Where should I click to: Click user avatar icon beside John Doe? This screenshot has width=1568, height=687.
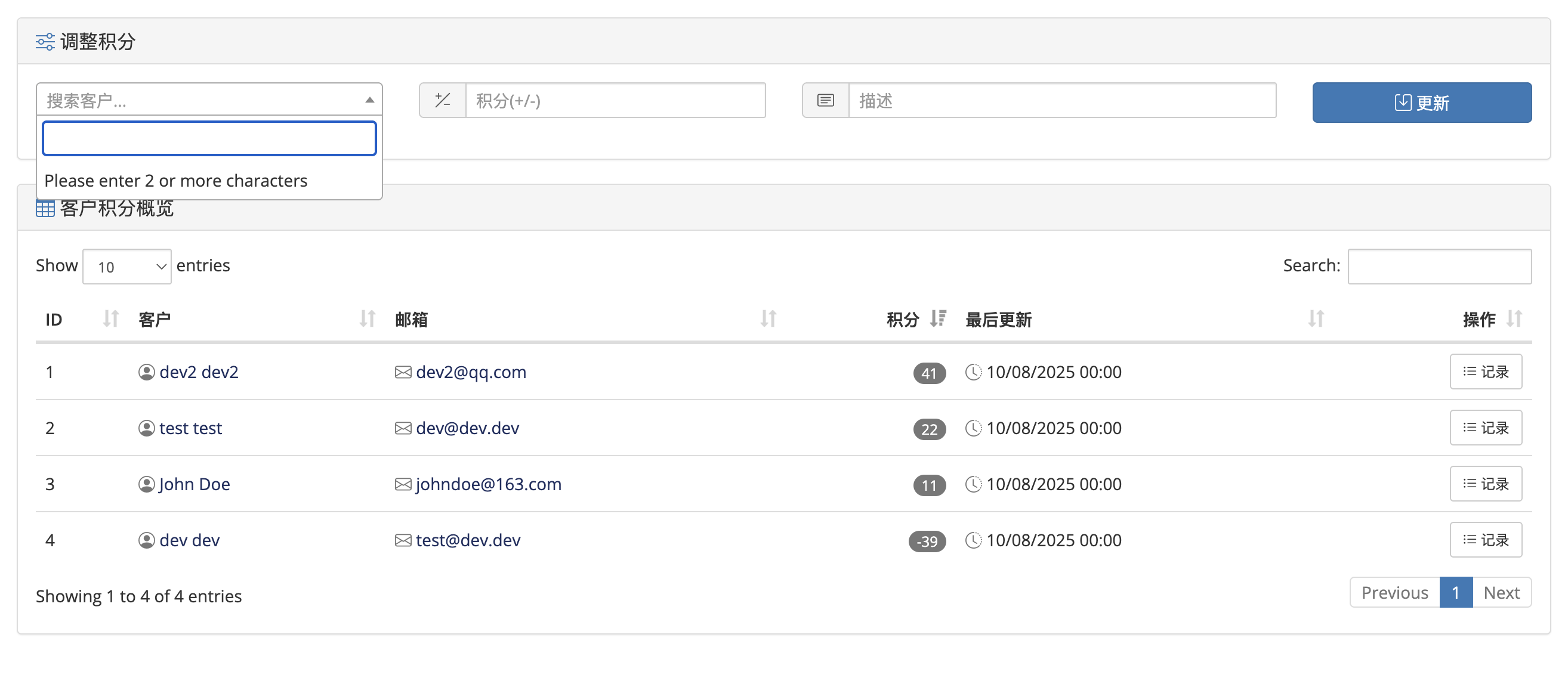(146, 484)
